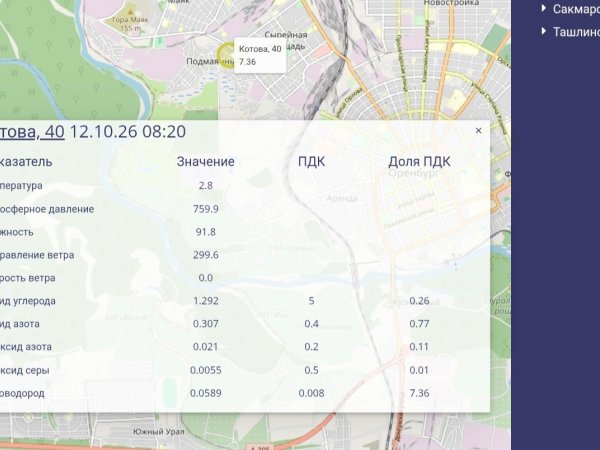
Task: Click temperature value 2.8
Action: pos(205,186)
